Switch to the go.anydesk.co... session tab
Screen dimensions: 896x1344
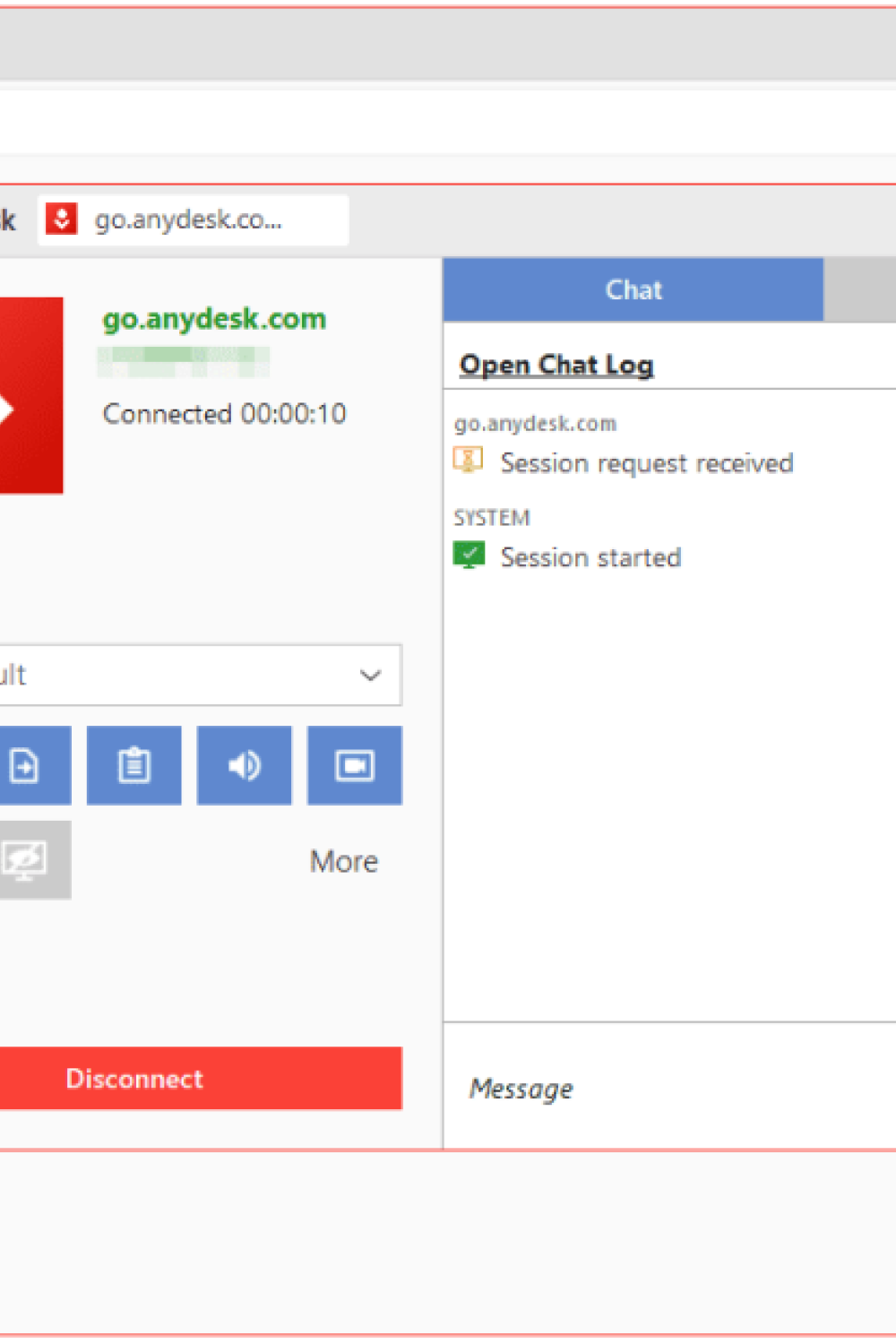point(193,220)
